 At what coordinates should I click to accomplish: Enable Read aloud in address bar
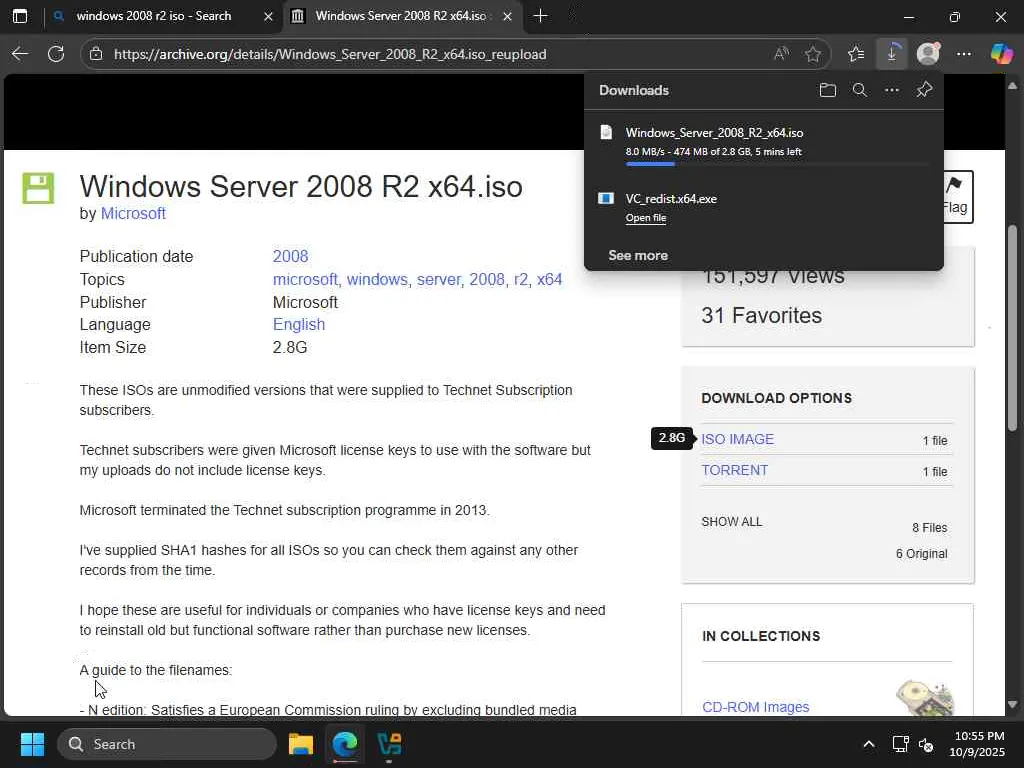[x=781, y=54]
